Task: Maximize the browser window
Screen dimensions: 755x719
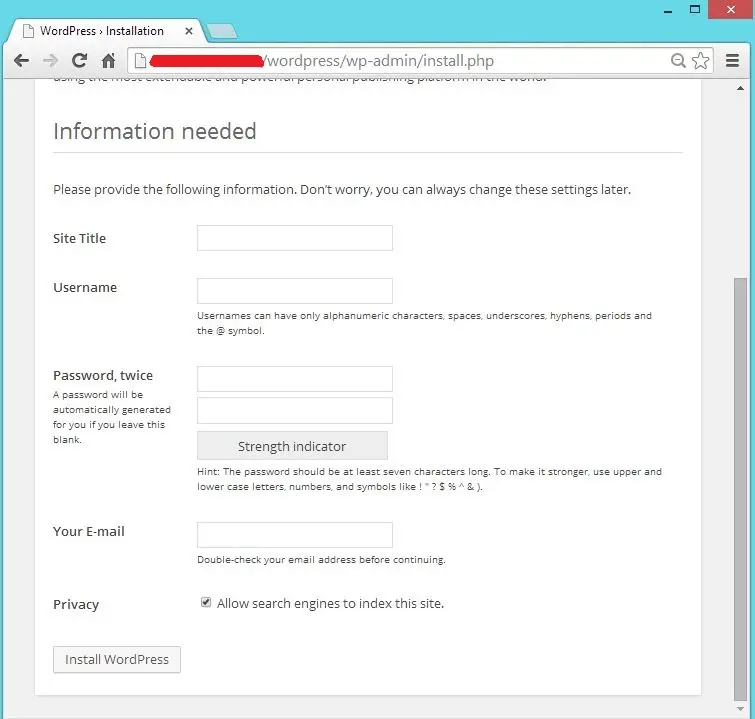Action: [x=695, y=9]
